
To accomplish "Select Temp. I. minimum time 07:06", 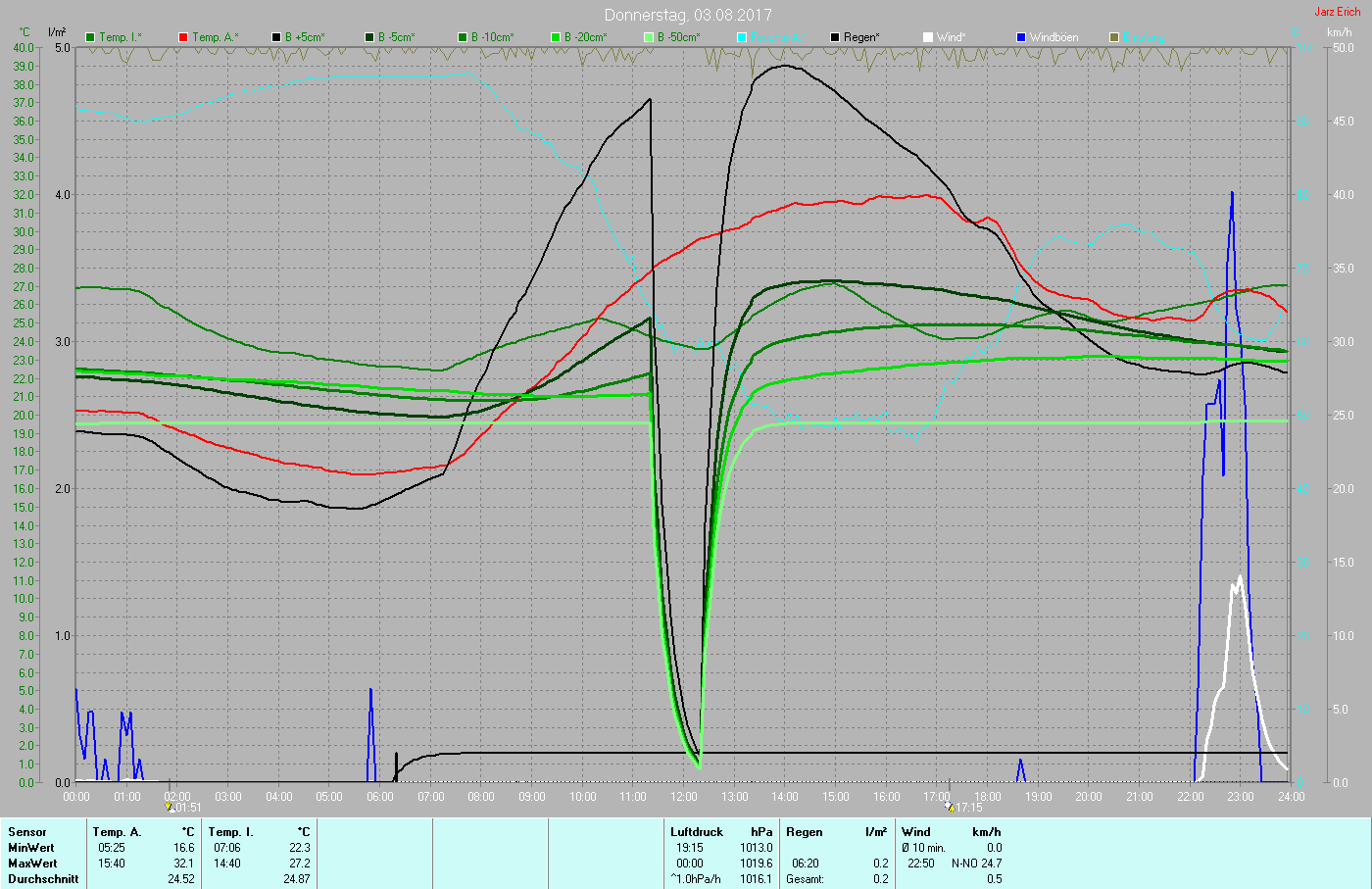I will tap(227, 848).
